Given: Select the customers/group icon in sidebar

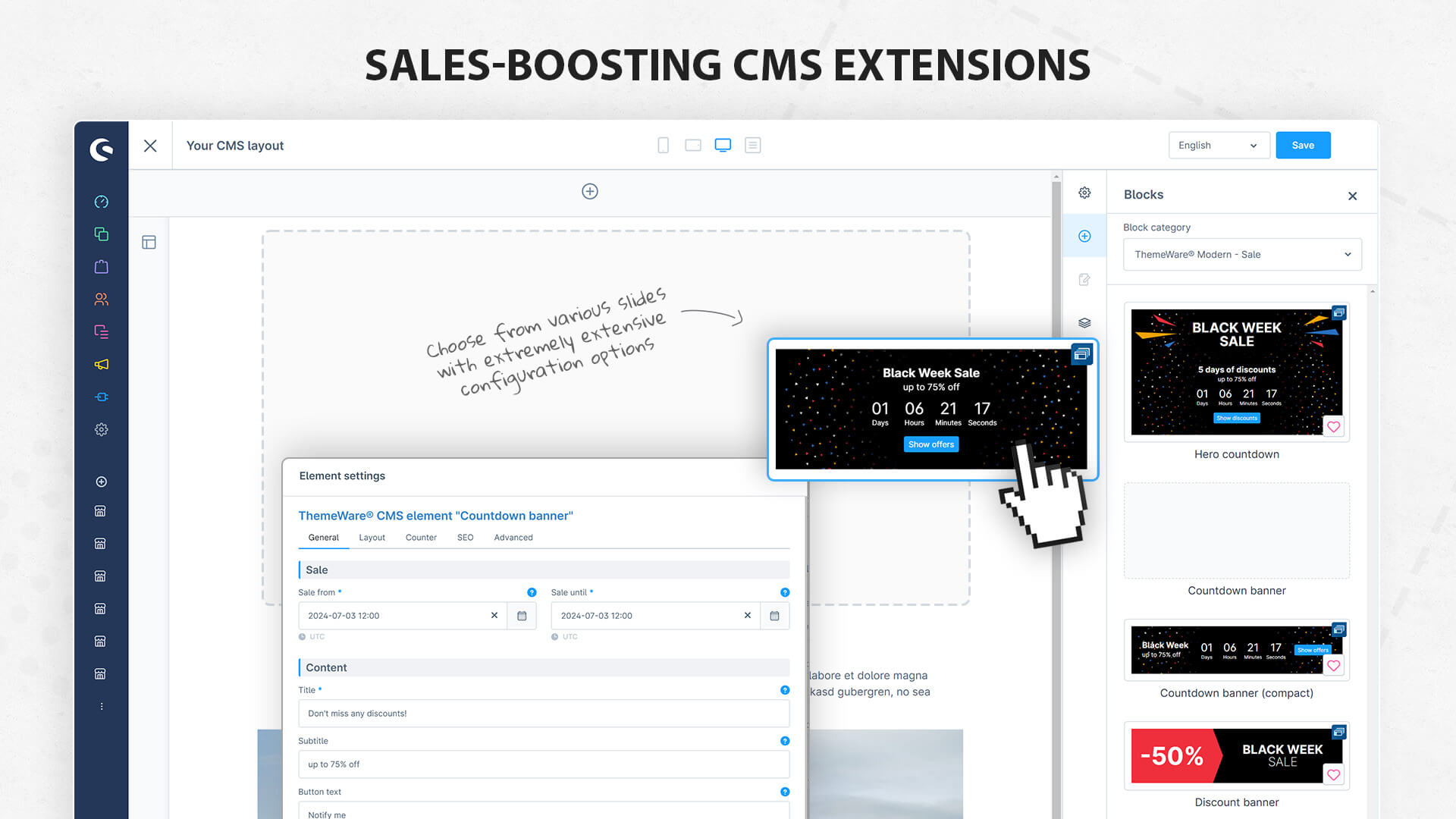Looking at the screenshot, I should point(99,298).
